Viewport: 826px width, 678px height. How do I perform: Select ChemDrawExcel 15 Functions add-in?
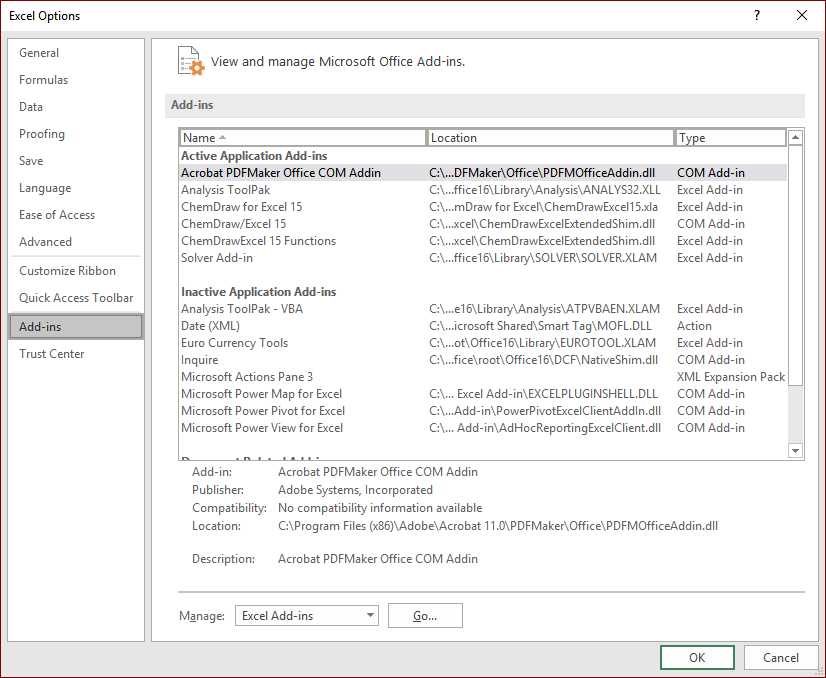(483, 241)
